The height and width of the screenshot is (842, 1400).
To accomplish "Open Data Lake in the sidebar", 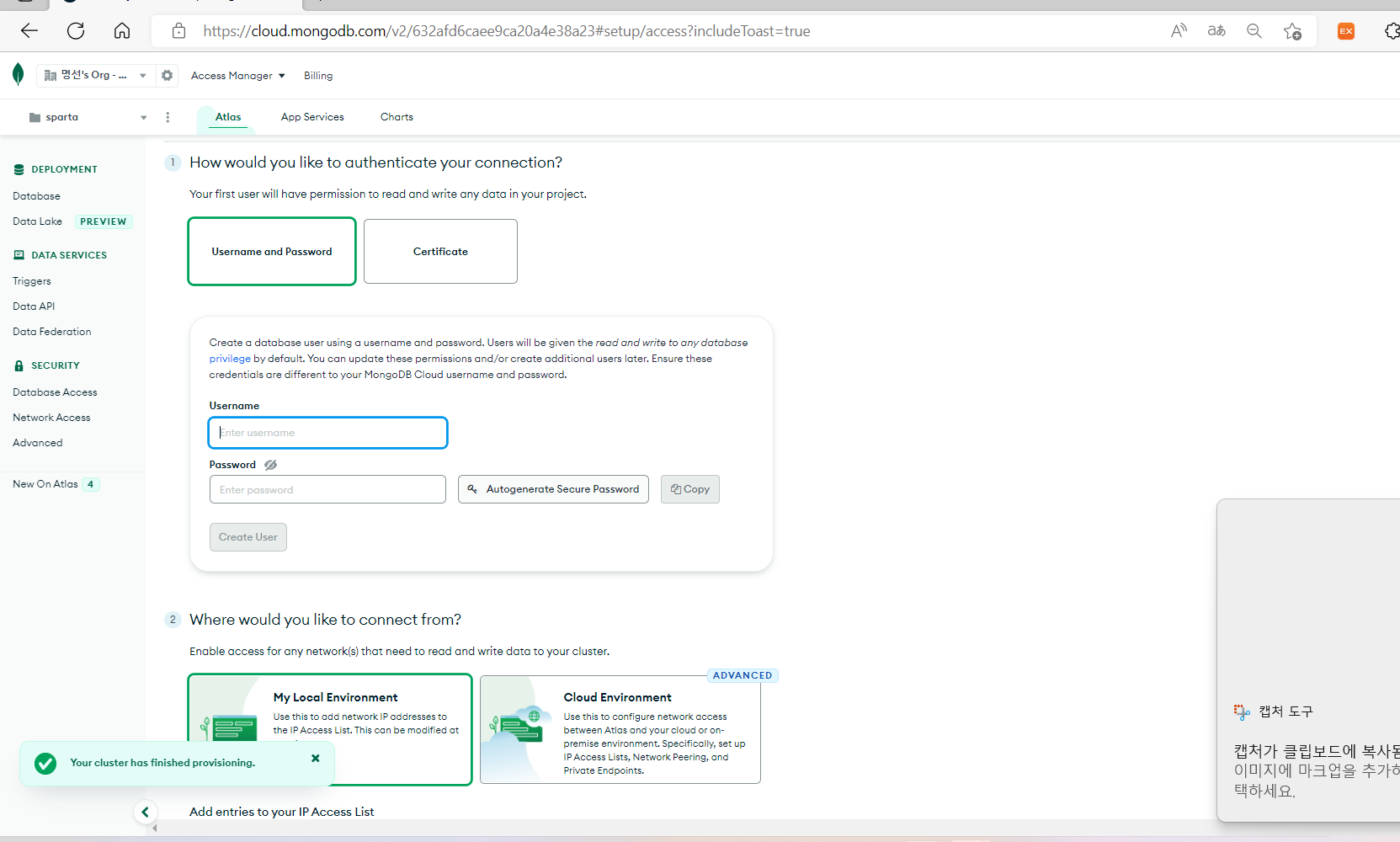I will click(x=37, y=221).
